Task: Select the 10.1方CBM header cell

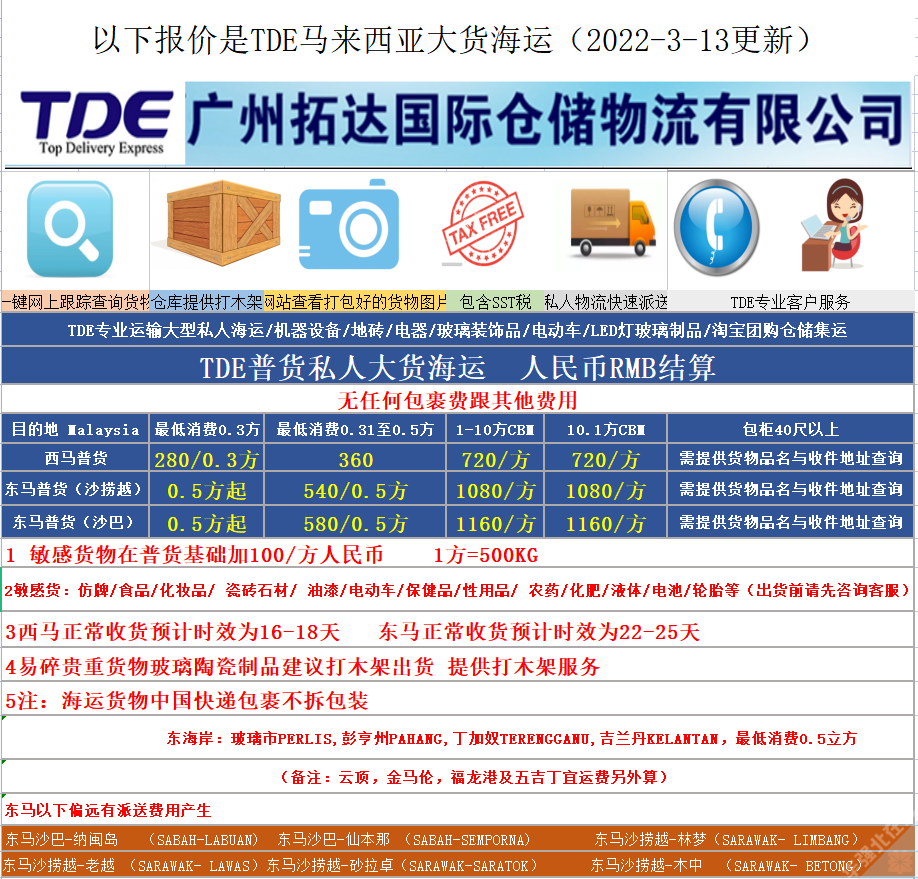Action: pos(606,430)
